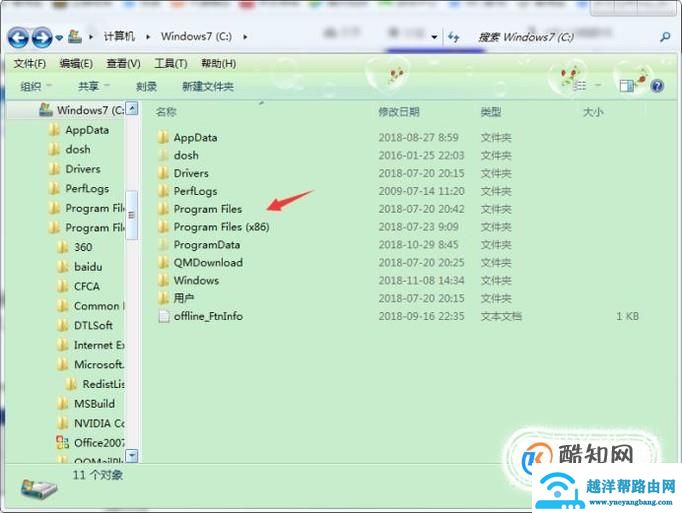Click navigation pane scroll down arrow
Image resolution: width=682 pixels, height=513 pixels.
(132, 456)
